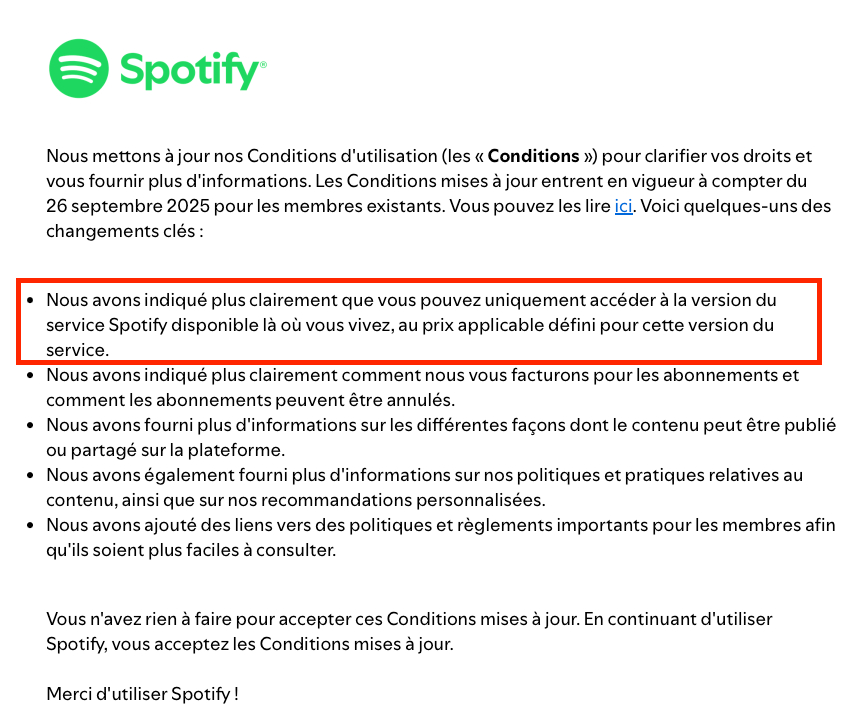Image resolution: width=865 pixels, height=707 pixels.
Task: Click the bullet dot of the highlighted item
Action: [32, 300]
